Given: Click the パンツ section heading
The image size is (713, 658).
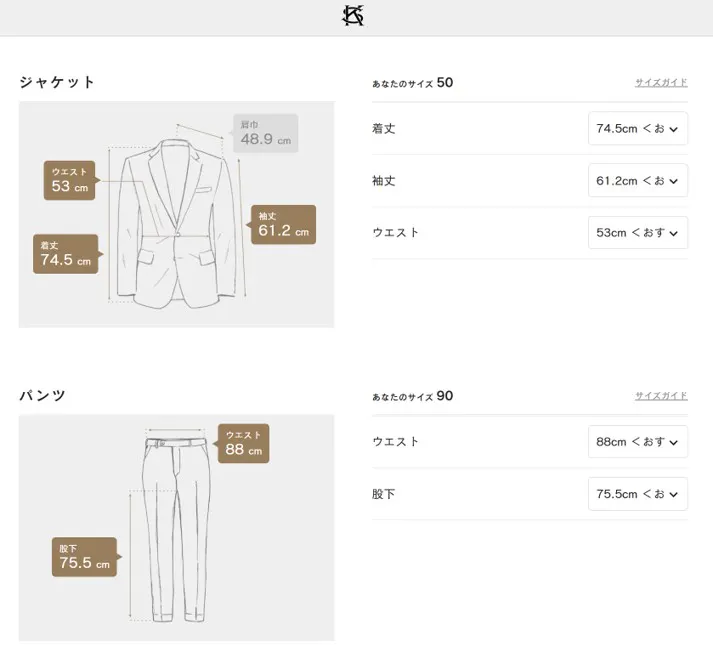Looking at the screenshot, I should pos(43,396).
